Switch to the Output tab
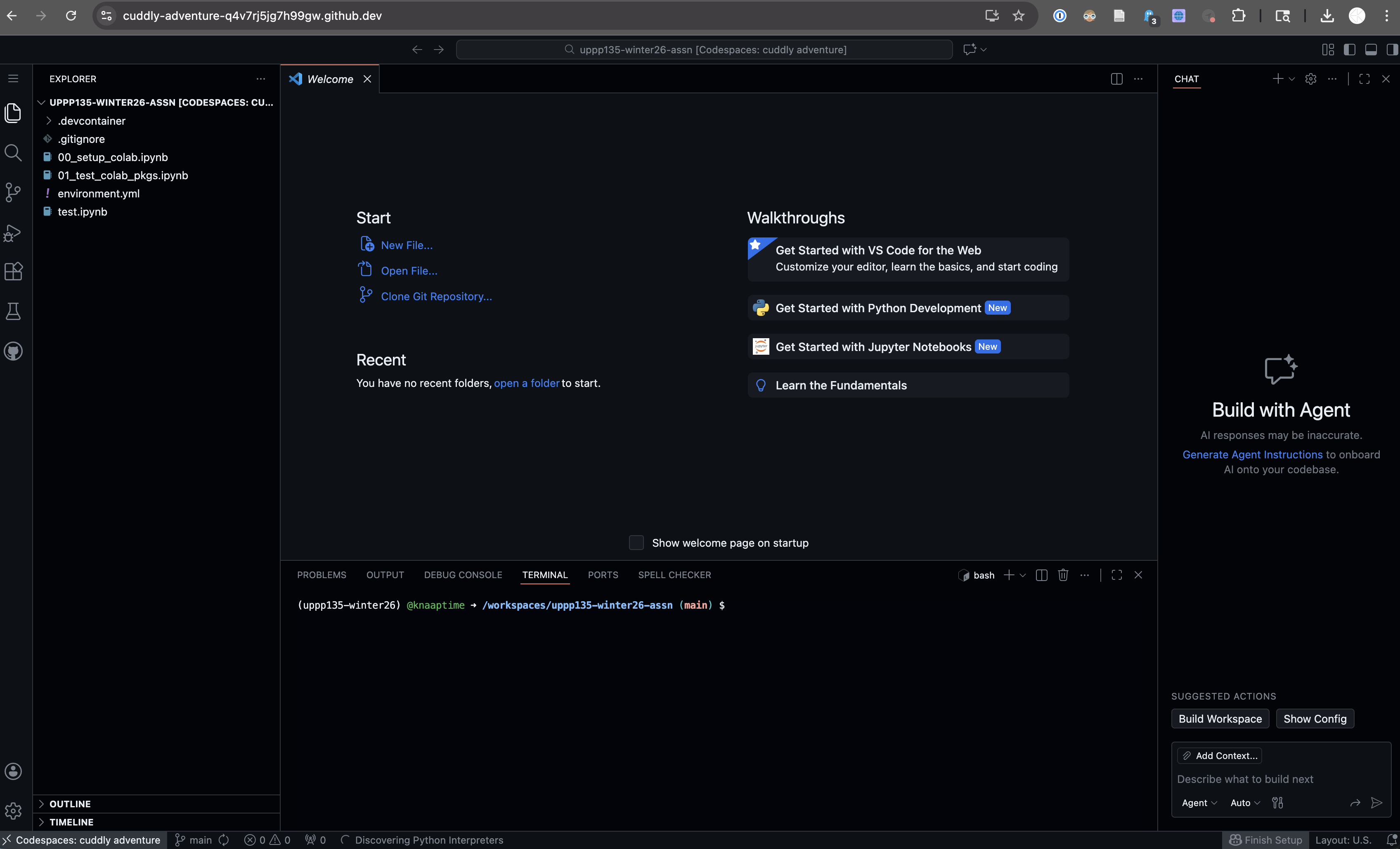Image resolution: width=1400 pixels, height=849 pixels. click(x=385, y=575)
